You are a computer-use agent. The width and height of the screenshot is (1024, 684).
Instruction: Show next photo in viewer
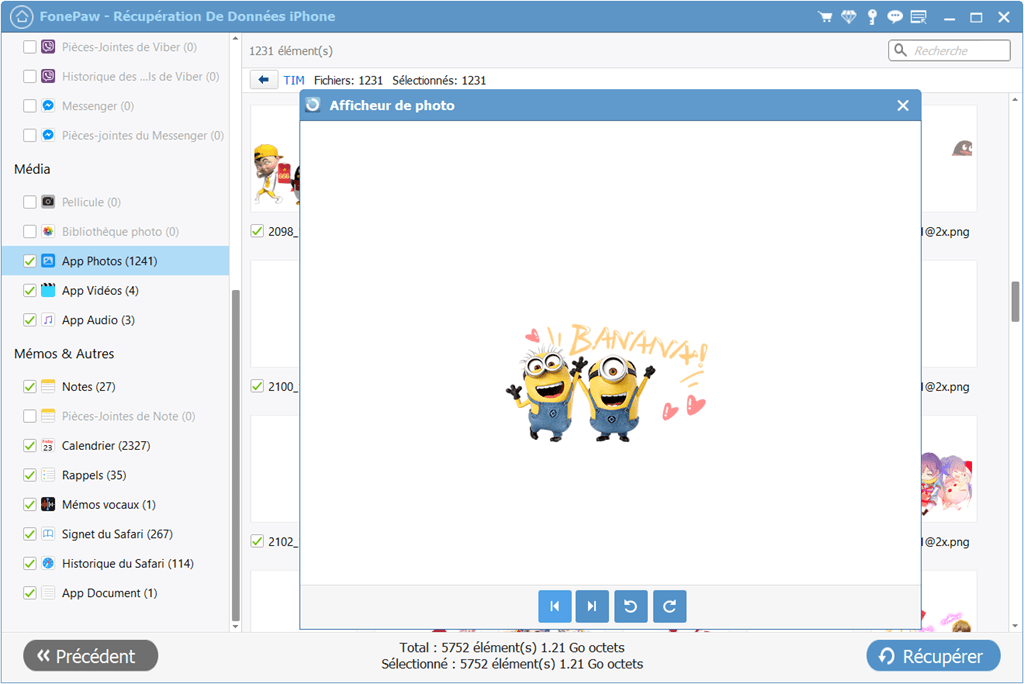click(x=592, y=606)
